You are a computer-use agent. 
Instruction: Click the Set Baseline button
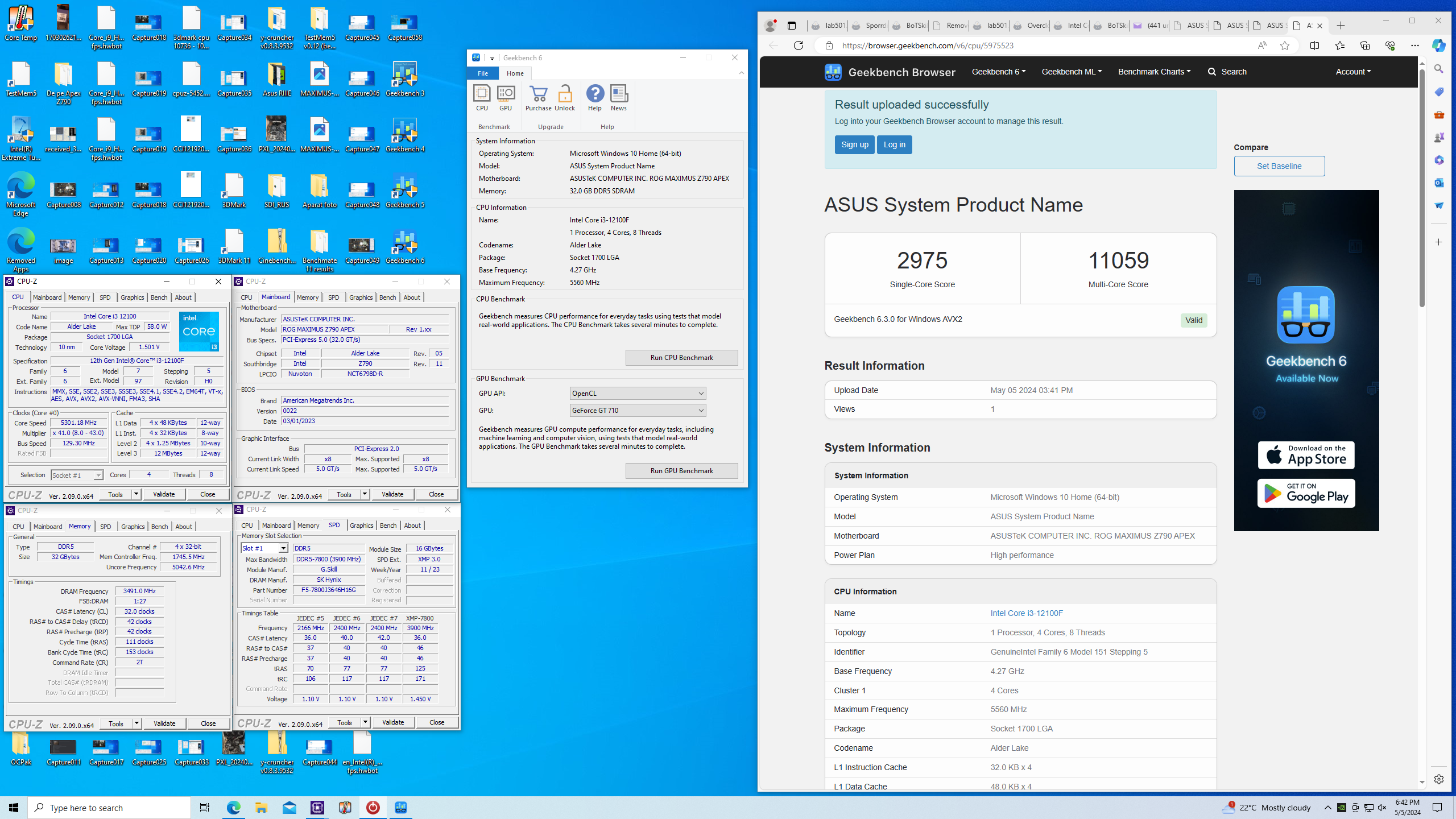coord(1279,166)
